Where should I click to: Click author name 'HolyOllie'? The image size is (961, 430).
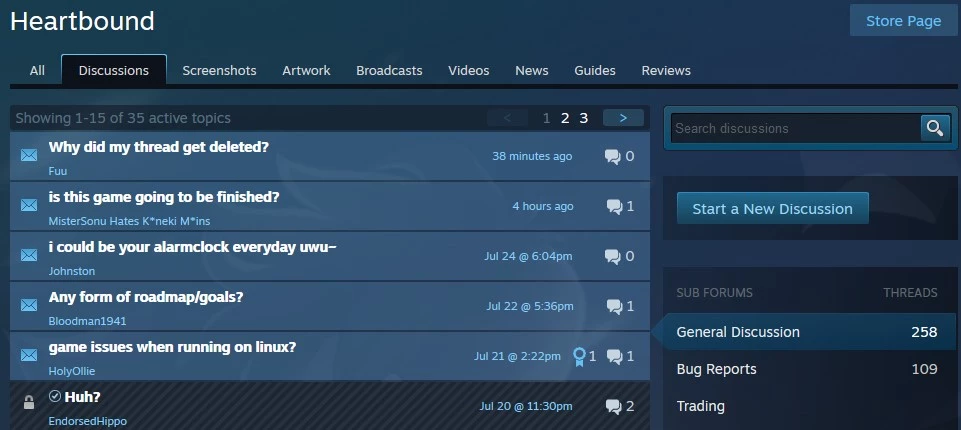[72, 371]
